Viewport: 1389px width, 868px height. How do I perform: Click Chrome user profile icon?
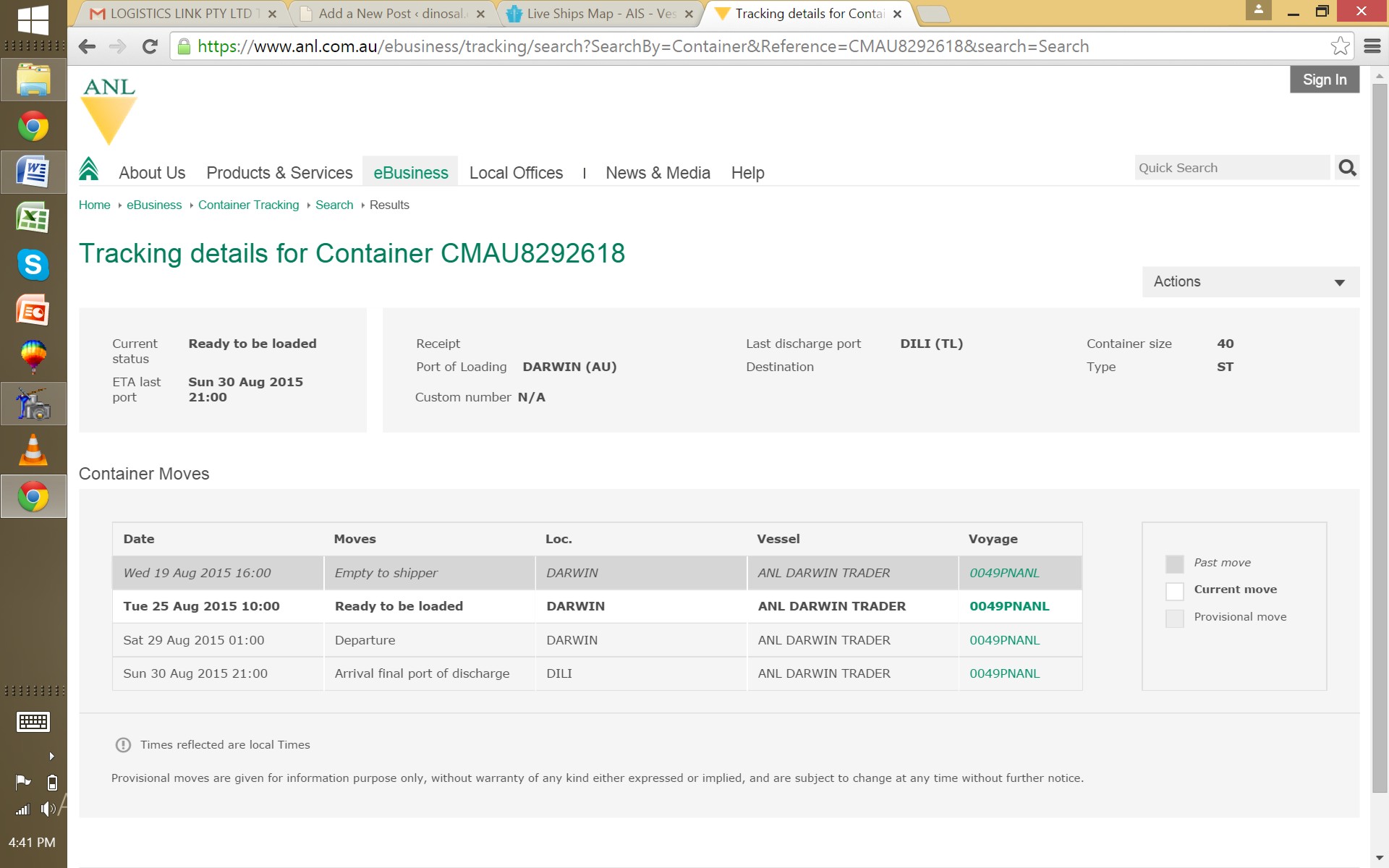tap(1258, 10)
